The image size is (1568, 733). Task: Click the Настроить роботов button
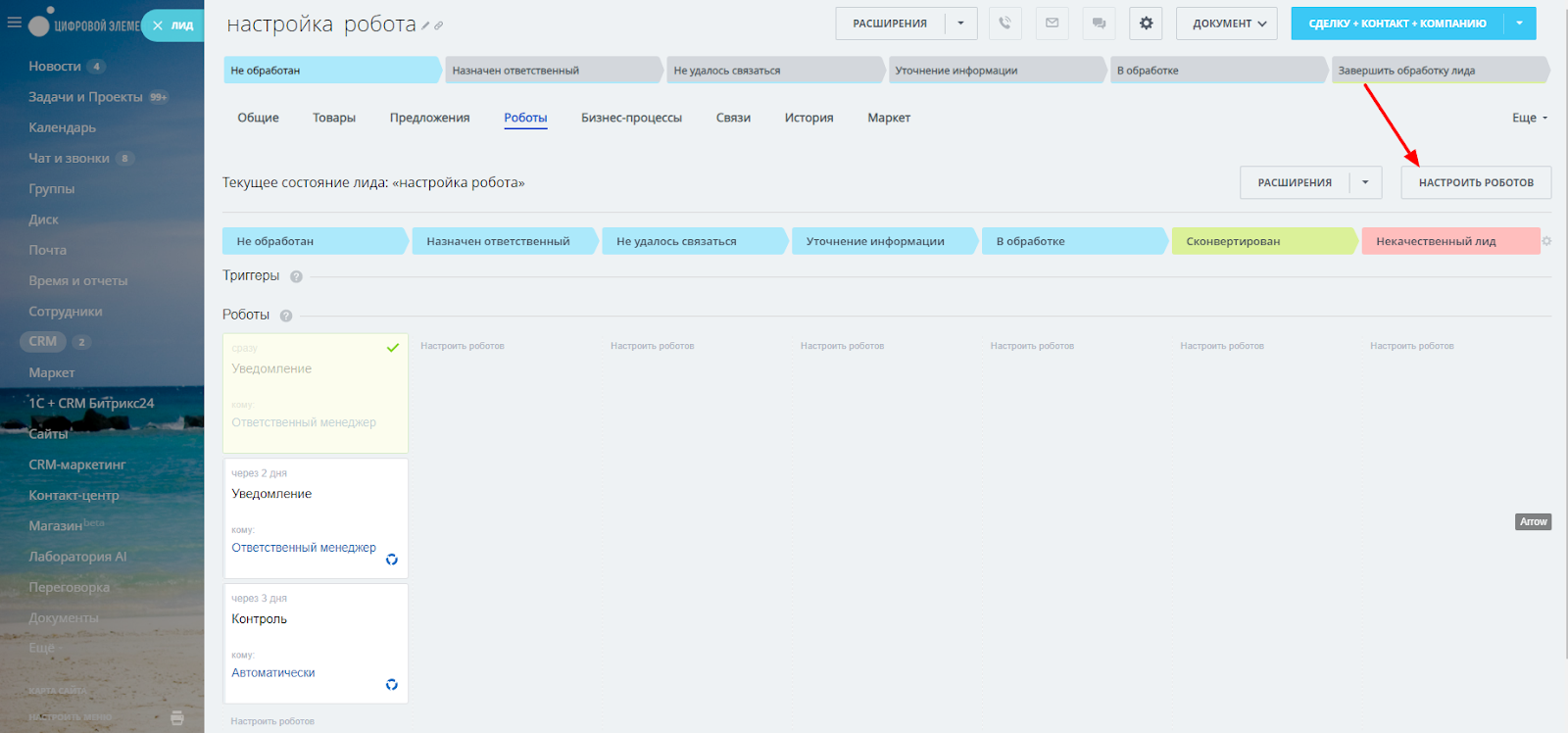point(1475,183)
